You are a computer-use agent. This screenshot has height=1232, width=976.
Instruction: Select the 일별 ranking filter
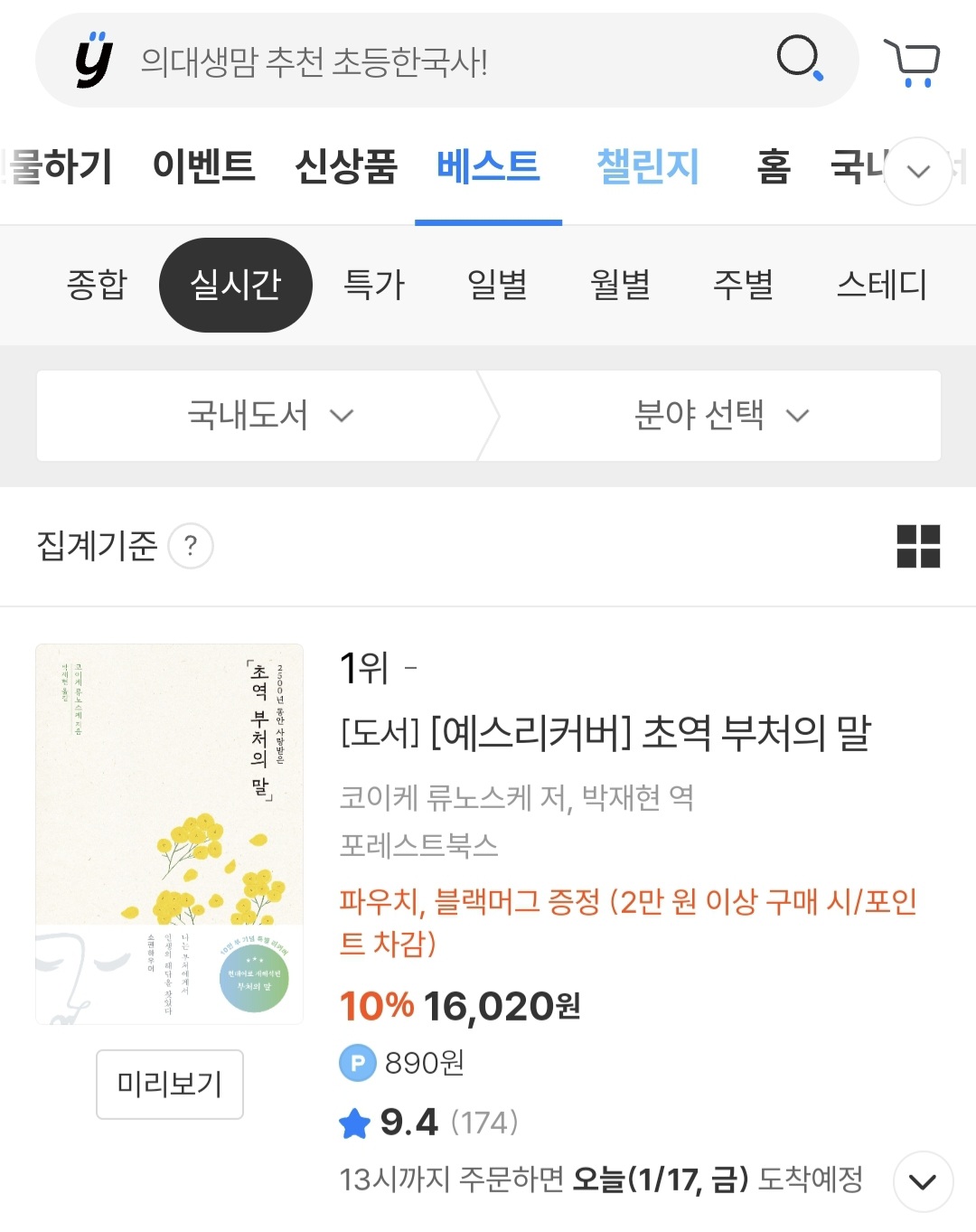pos(497,285)
